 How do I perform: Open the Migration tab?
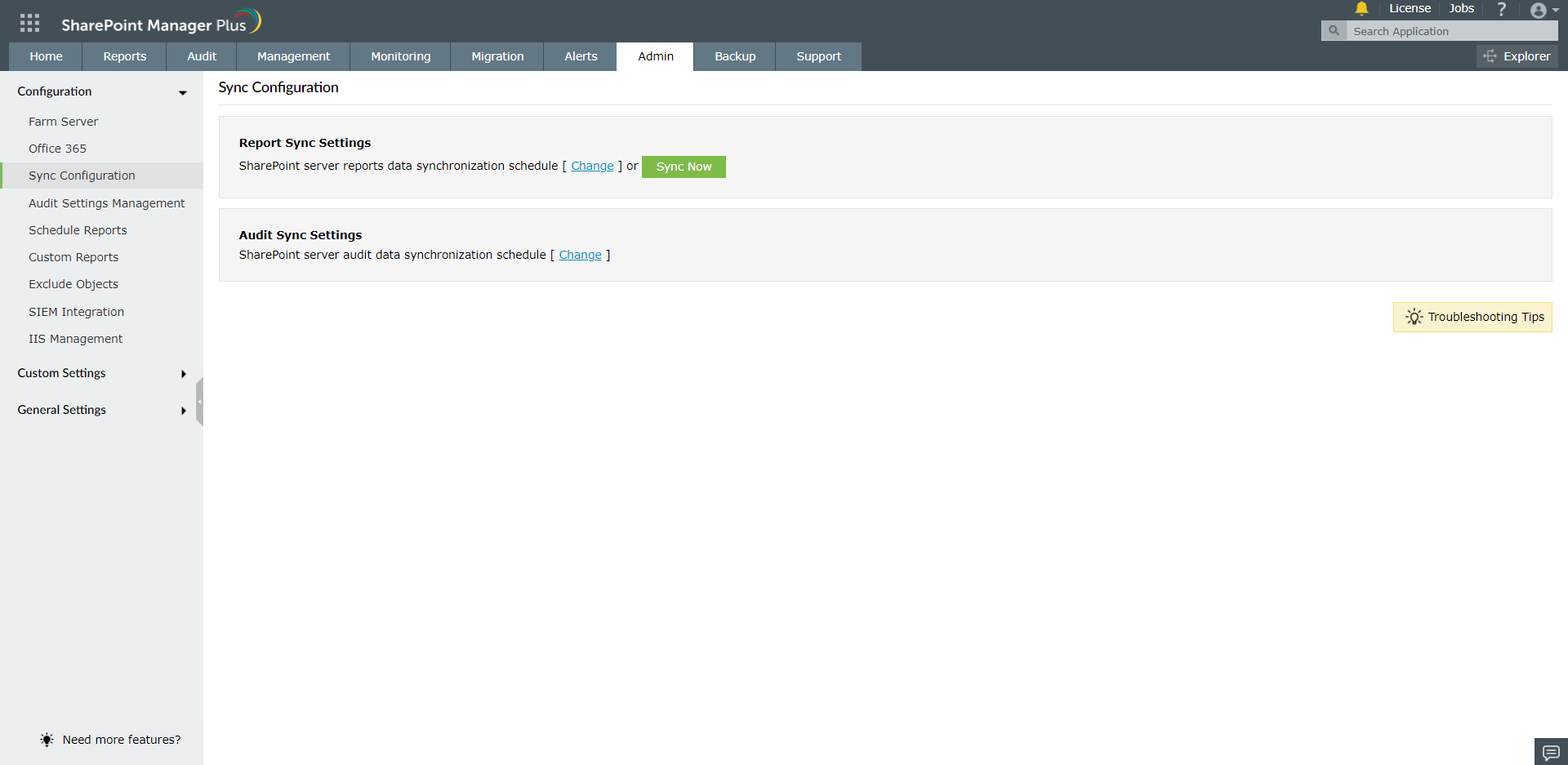(497, 56)
